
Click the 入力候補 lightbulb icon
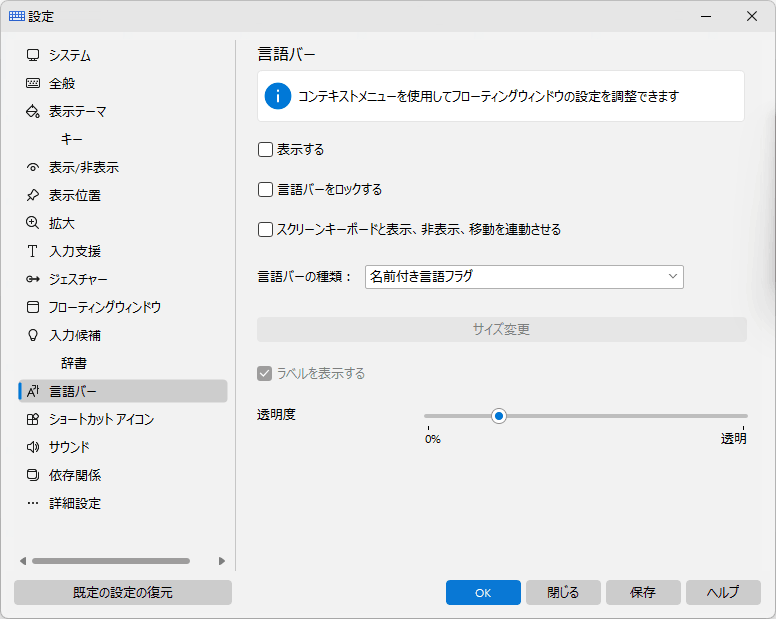33,335
